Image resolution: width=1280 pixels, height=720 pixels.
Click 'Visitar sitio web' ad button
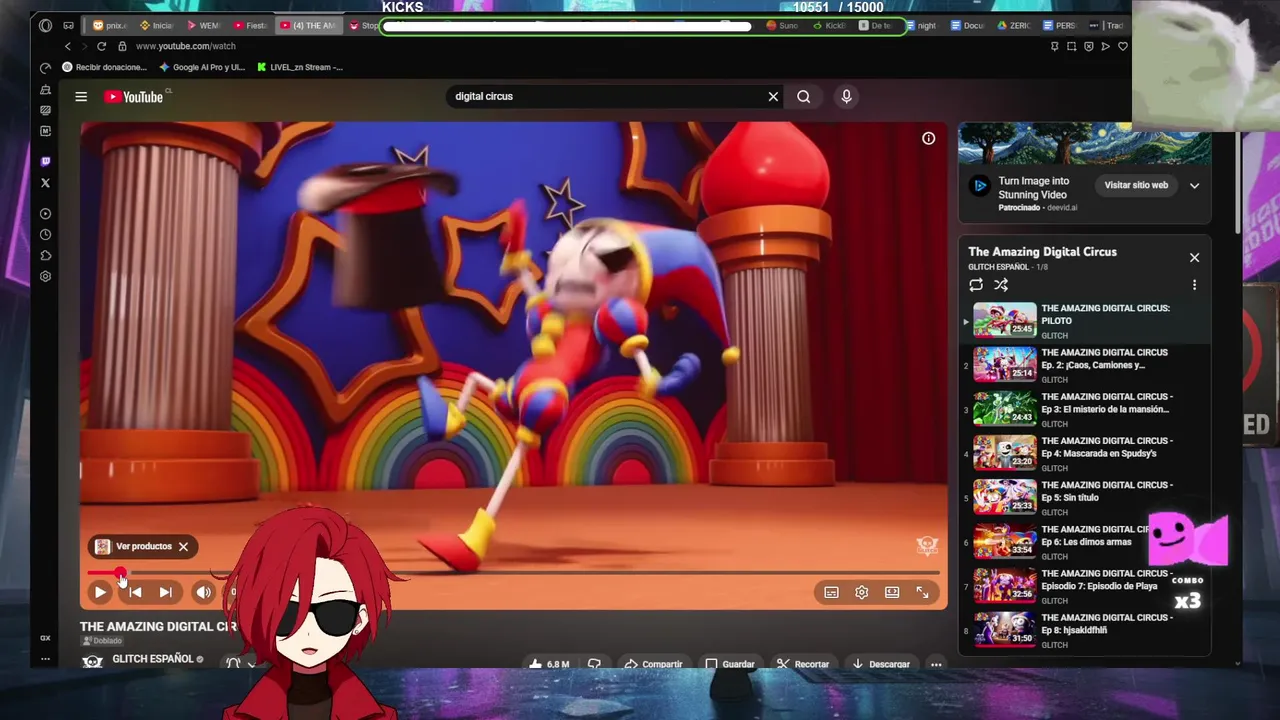tap(1136, 185)
